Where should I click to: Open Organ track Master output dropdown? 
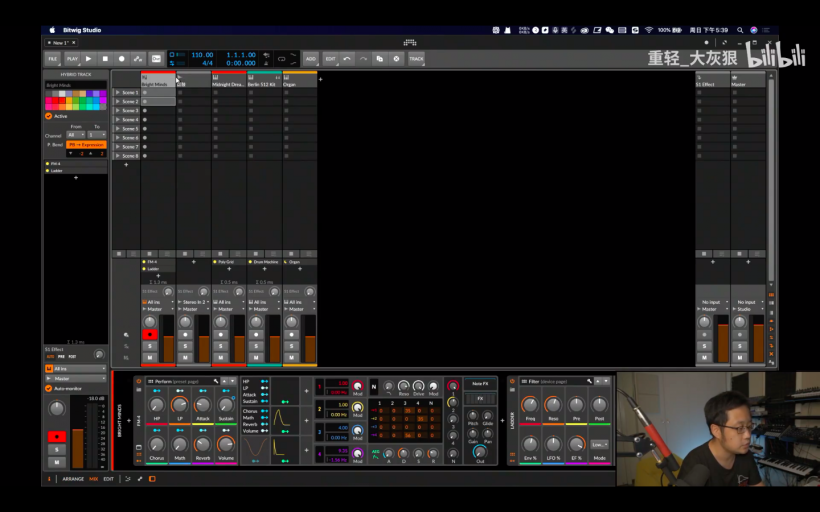[x=300, y=309]
